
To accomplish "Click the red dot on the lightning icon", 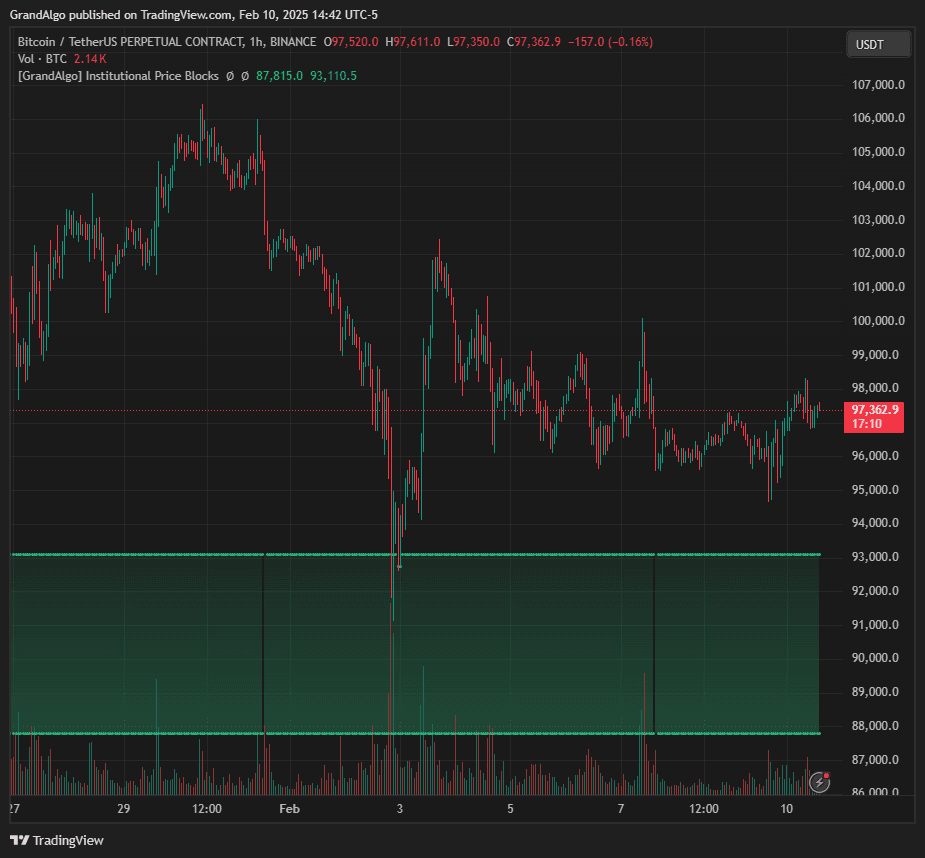I will [x=827, y=775].
